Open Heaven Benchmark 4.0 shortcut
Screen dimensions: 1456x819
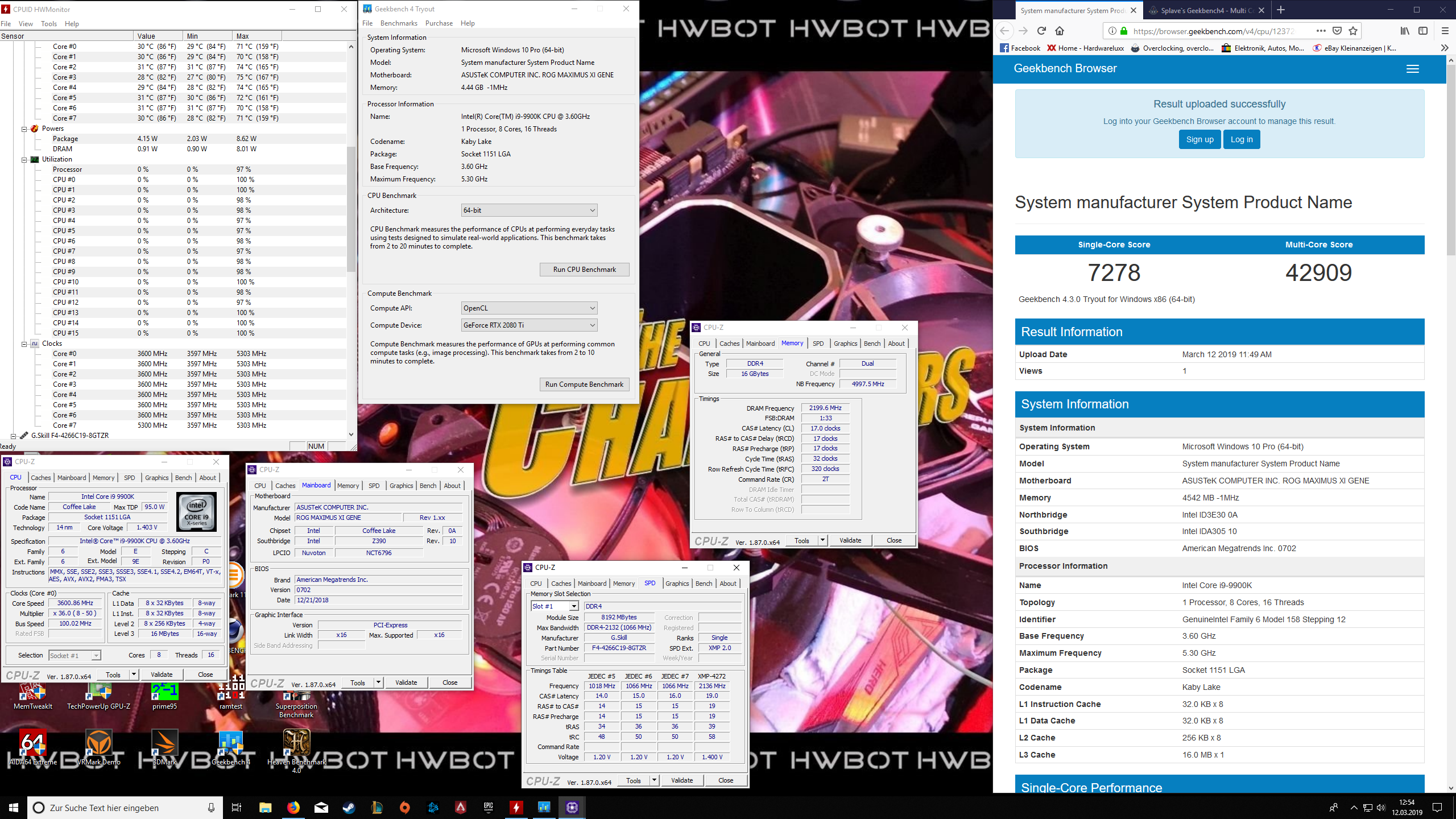[x=296, y=751]
